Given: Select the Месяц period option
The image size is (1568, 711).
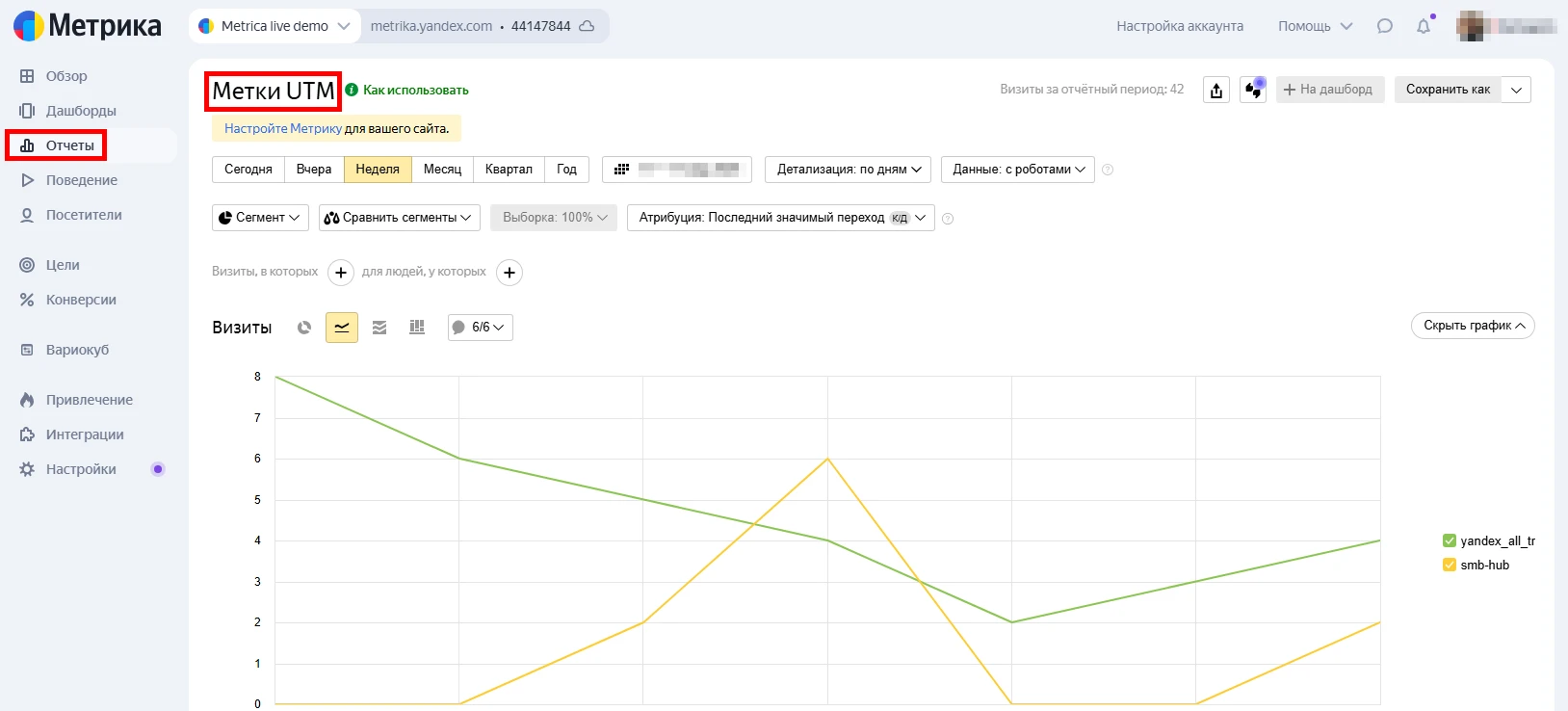Looking at the screenshot, I should click(x=442, y=170).
